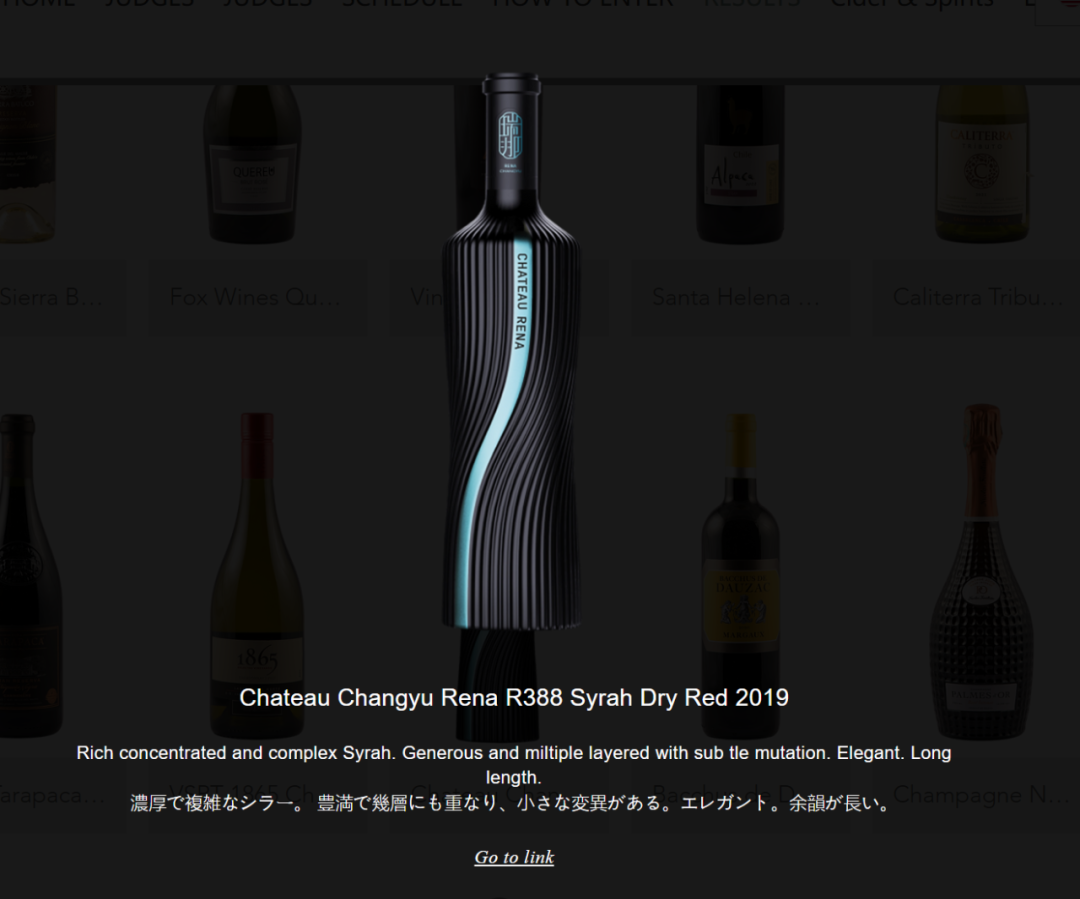
Task: Select the Tarapaca bottle thumbnail at left edge
Action: point(29,575)
